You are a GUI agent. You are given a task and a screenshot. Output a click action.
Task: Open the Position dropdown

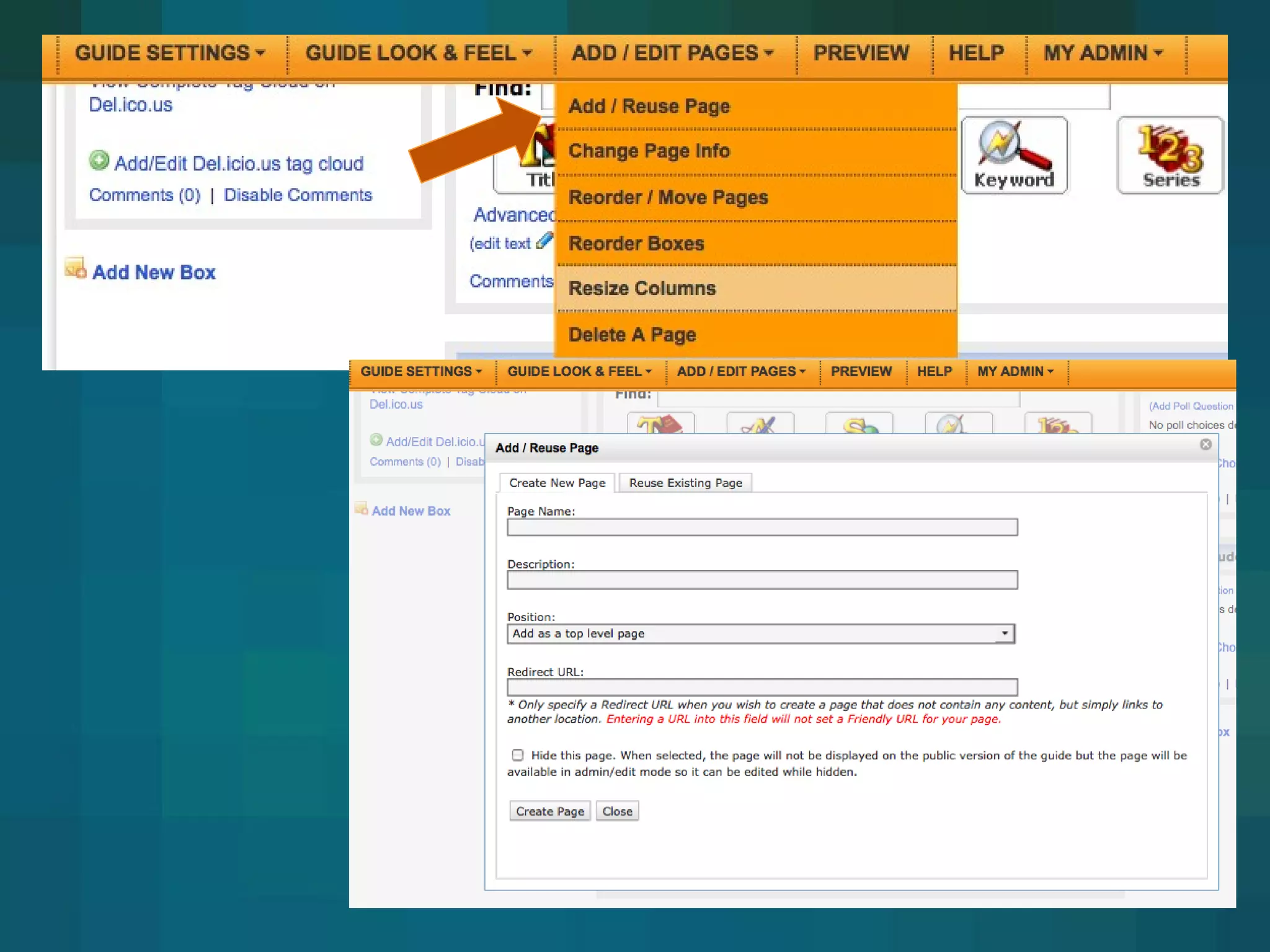(761, 633)
